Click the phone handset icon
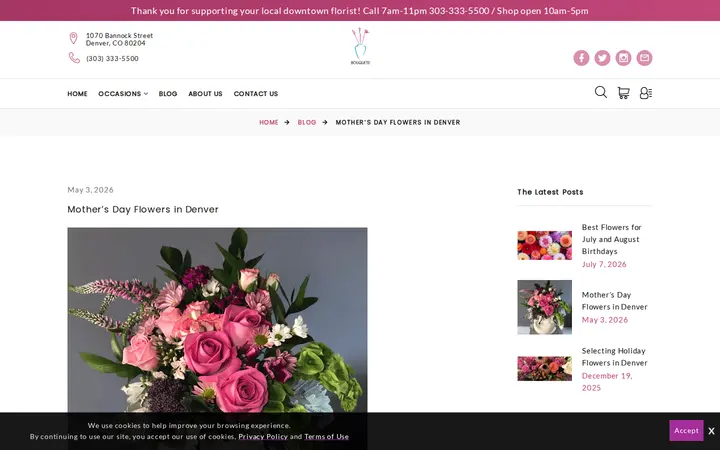This screenshot has height=450, width=720. (74, 58)
